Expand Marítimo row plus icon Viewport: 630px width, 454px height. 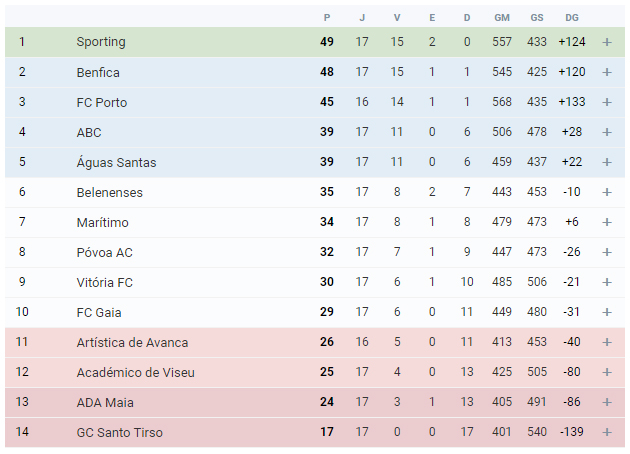click(607, 222)
